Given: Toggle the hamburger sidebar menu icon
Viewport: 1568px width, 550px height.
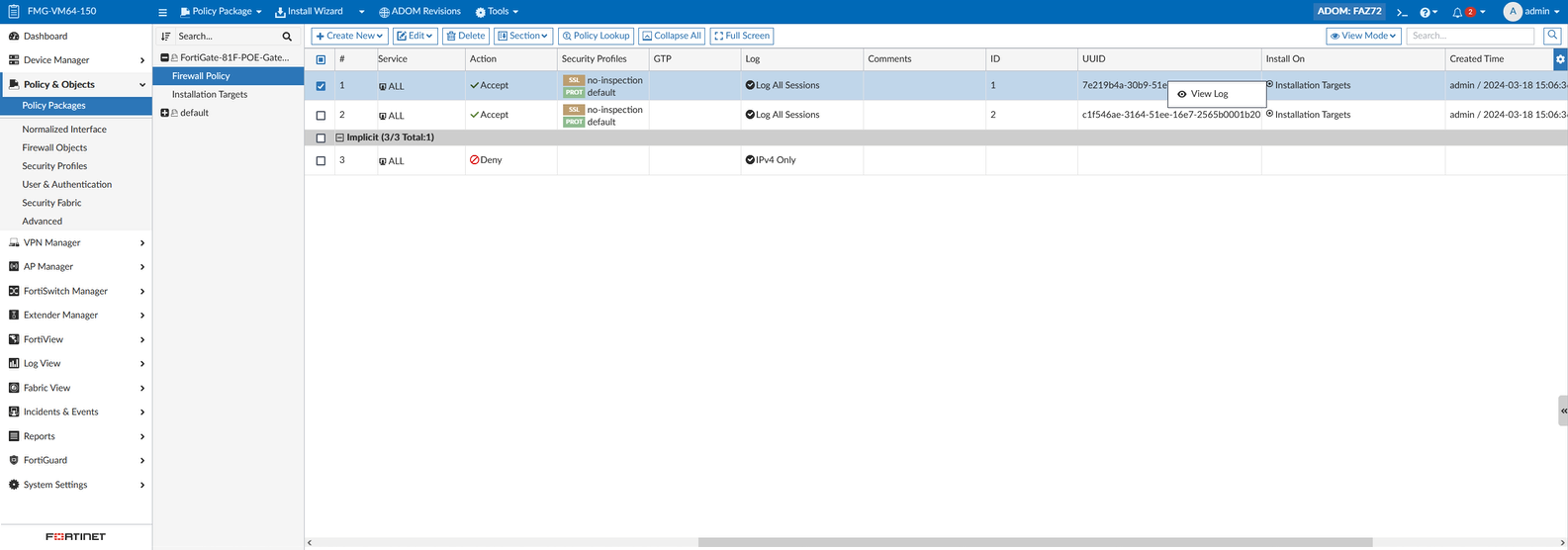Looking at the screenshot, I should coord(163,12).
